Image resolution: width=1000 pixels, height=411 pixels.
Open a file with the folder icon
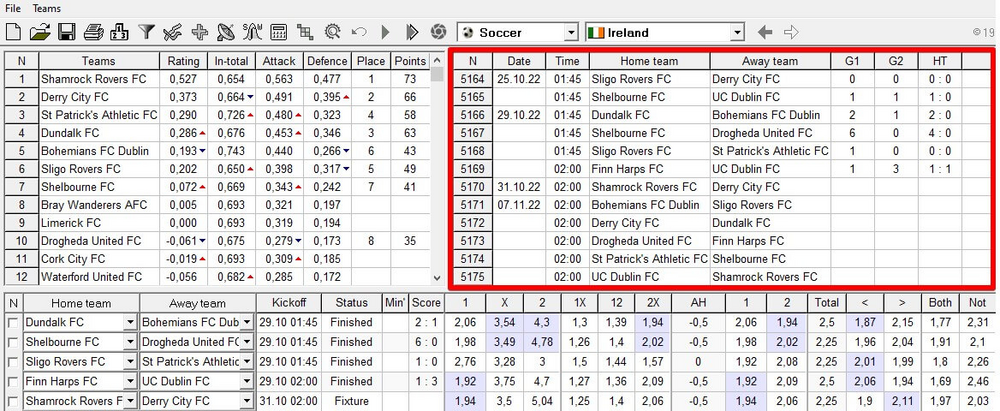(40, 33)
